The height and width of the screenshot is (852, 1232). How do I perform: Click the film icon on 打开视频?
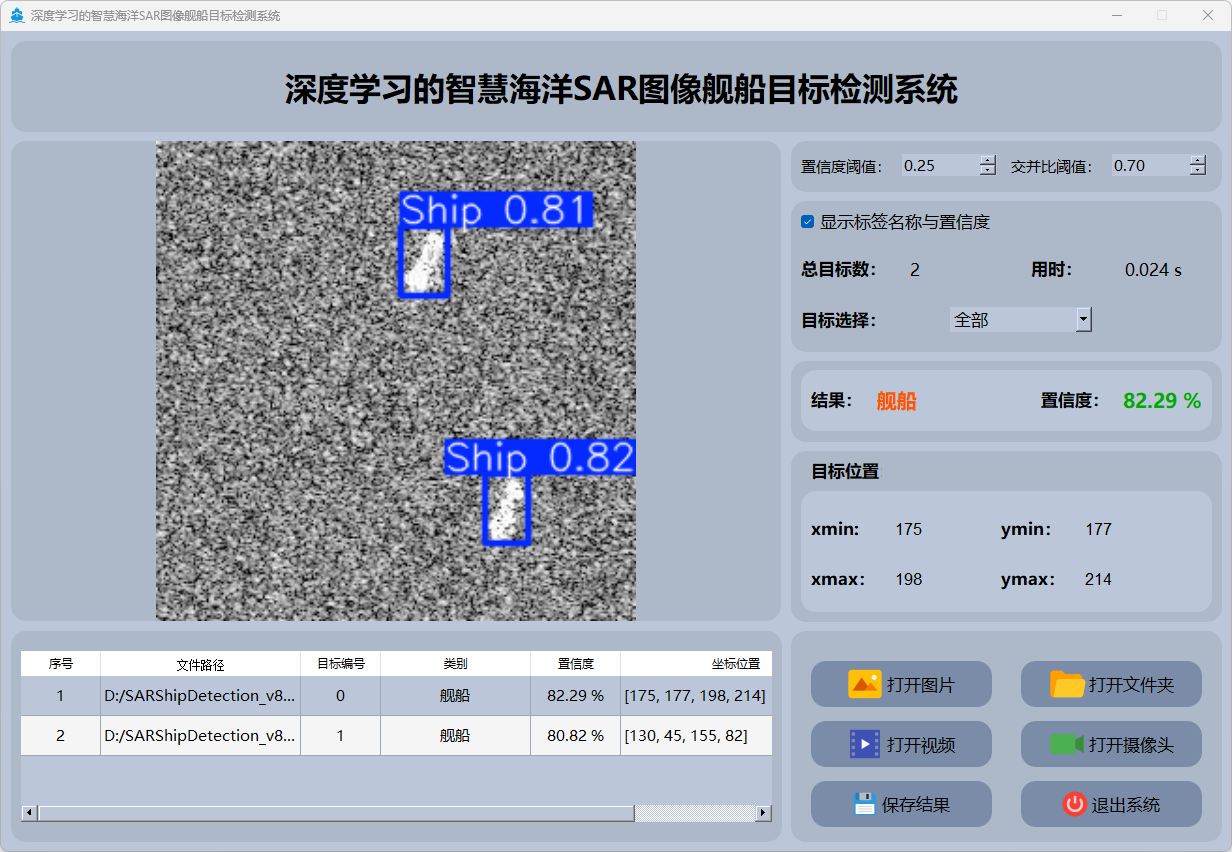(x=864, y=744)
